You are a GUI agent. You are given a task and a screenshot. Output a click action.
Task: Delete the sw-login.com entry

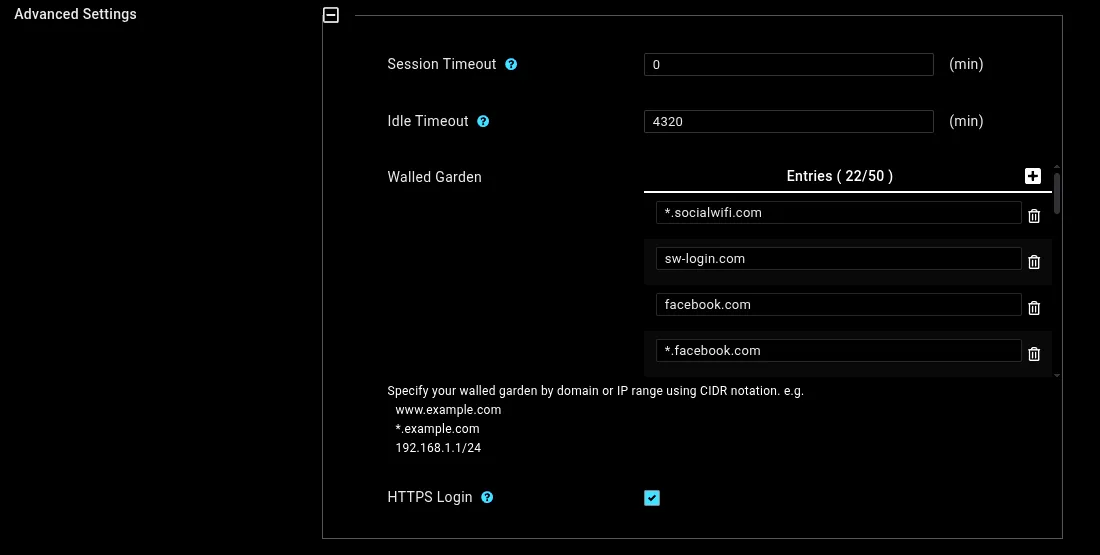coord(1034,262)
